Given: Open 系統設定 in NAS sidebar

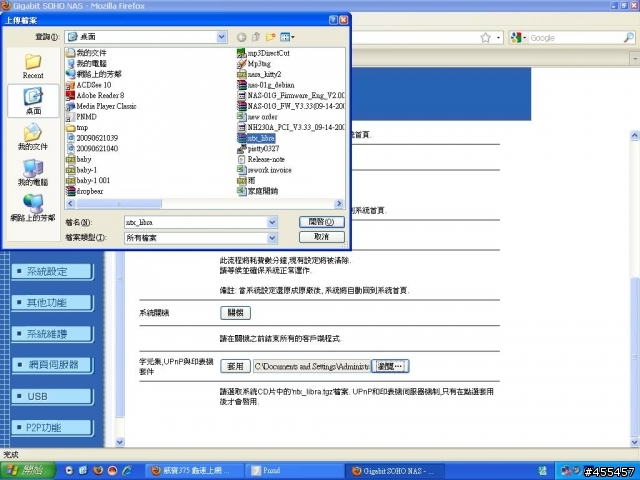Looking at the screenshot, I should 51,272.
